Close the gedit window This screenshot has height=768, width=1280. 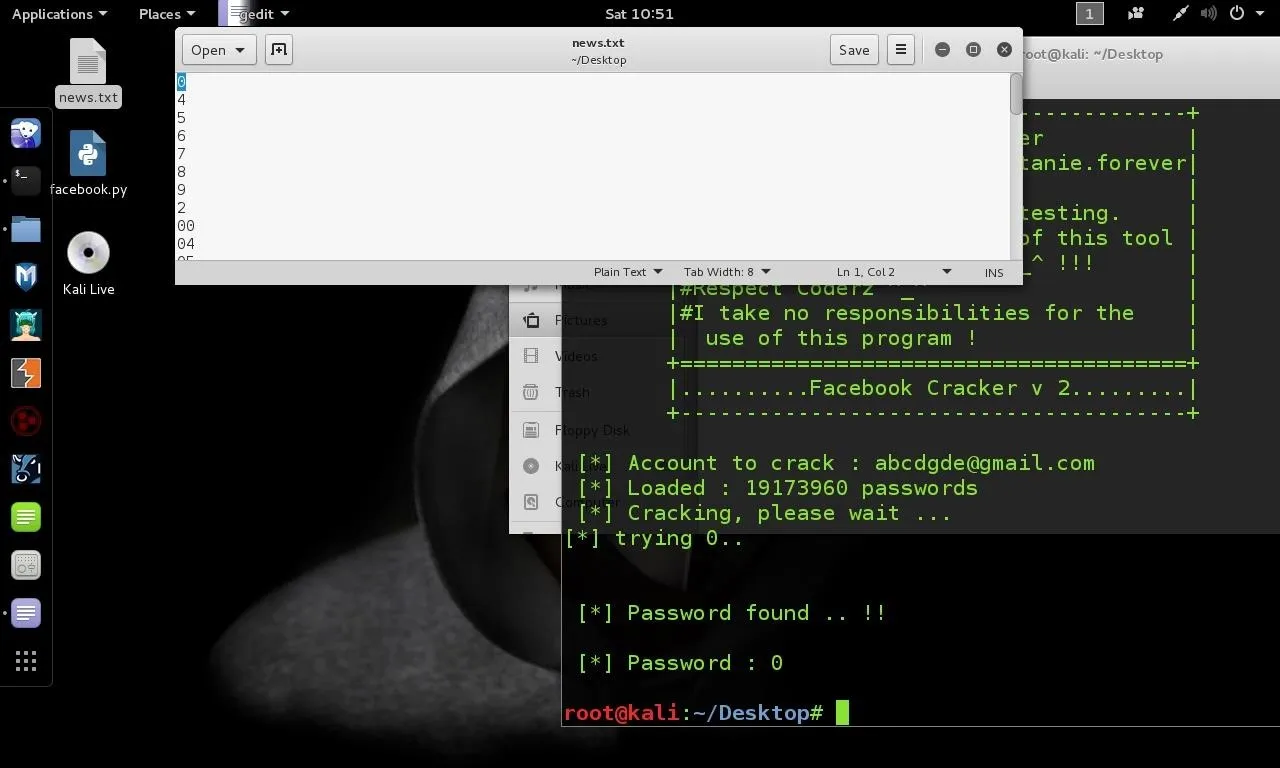pyautogui.click(x=1004, y=50)
